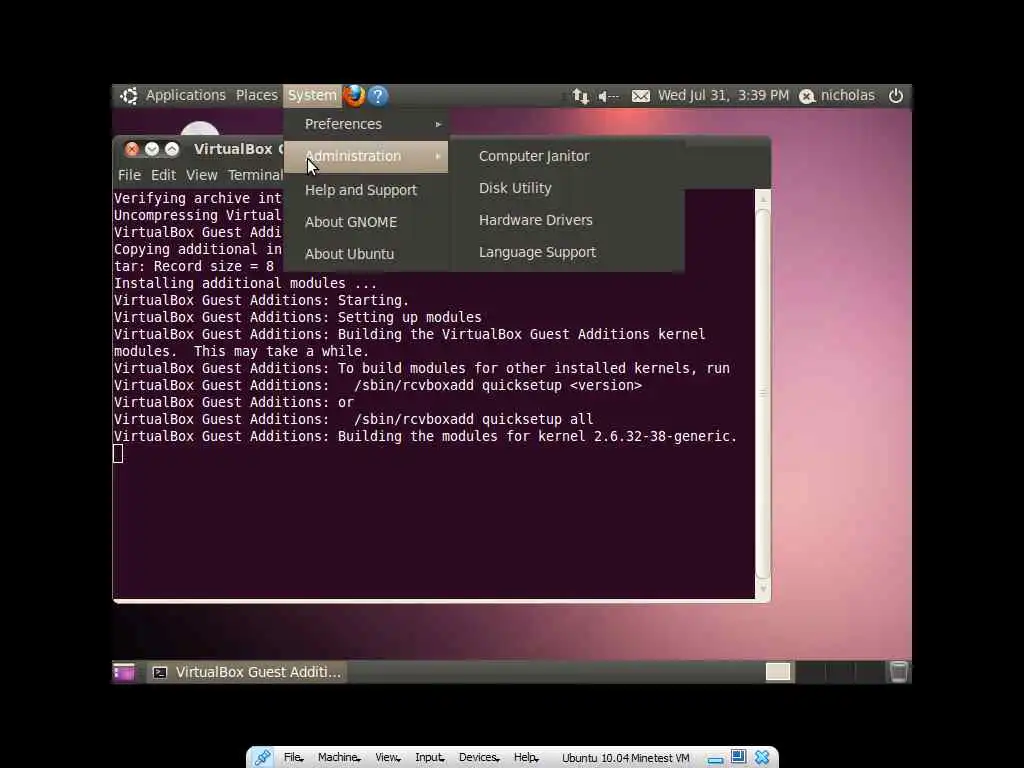Image resolution: width=1024 pixels, height=768 pixels.
Task: Choose About Ubuntu
Action: (366, 254)
